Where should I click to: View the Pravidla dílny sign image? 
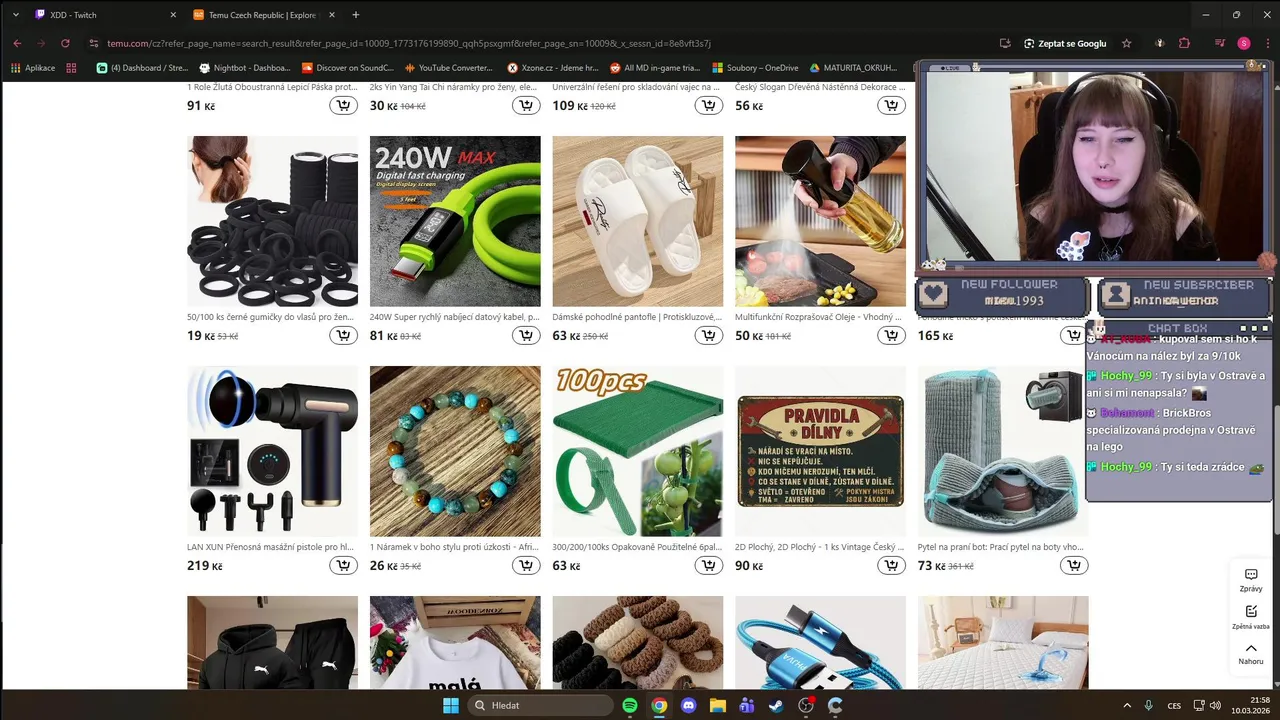[820, 451]
